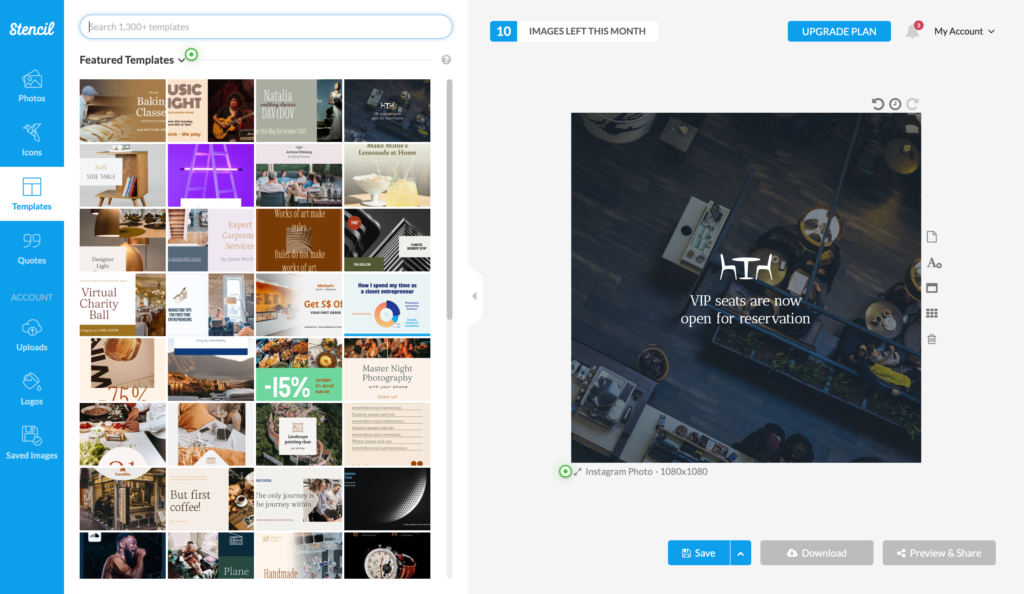Open the Photos panel in sidebar
The image size is (1024, 594).
click(x=31, y=86)
